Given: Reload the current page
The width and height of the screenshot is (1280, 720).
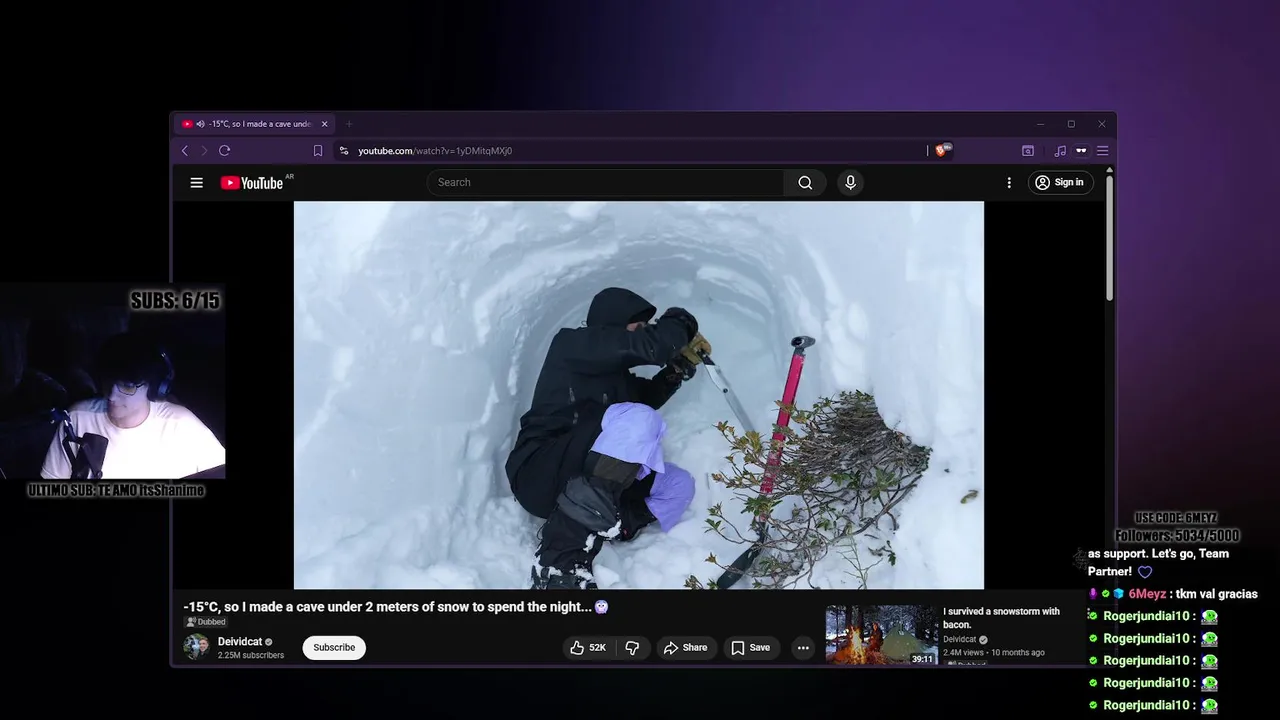Looking at the screenshot, I should click(224, 151).
